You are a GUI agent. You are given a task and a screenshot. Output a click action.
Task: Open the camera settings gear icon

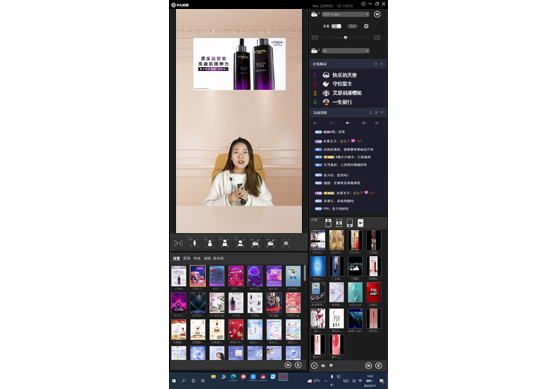pos(366,26)
